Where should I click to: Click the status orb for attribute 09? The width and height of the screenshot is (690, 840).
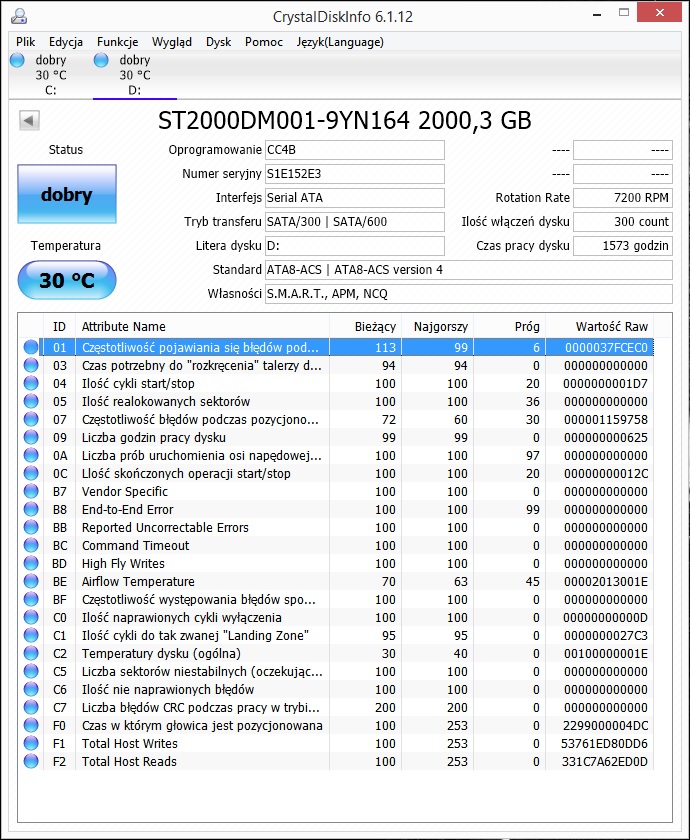[31, 437]
